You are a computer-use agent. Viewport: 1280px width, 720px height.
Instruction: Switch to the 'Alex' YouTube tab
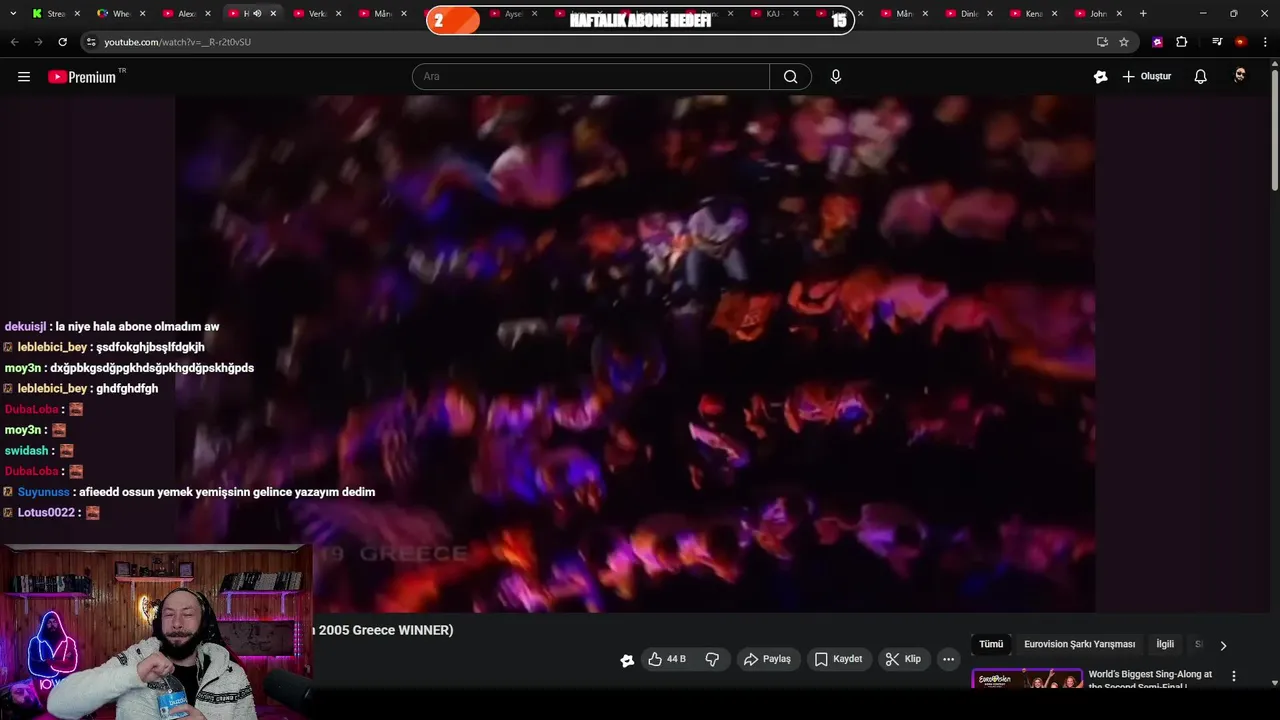tap(186, 14)
